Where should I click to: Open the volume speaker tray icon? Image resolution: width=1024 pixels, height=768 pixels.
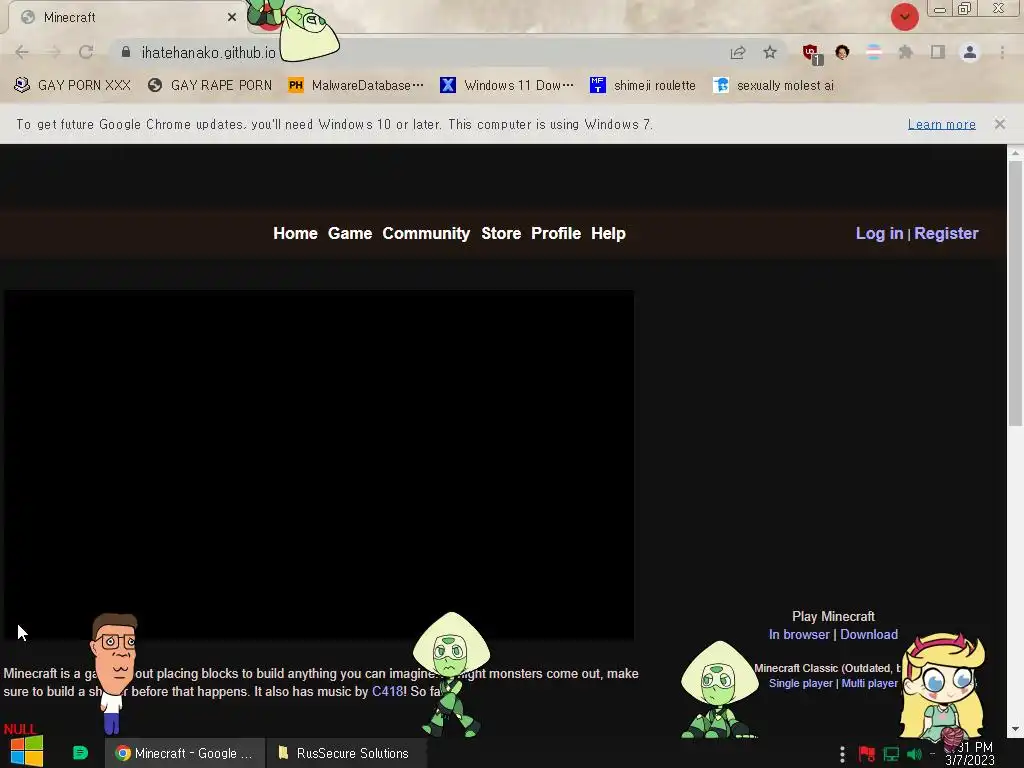click(914, 754)
